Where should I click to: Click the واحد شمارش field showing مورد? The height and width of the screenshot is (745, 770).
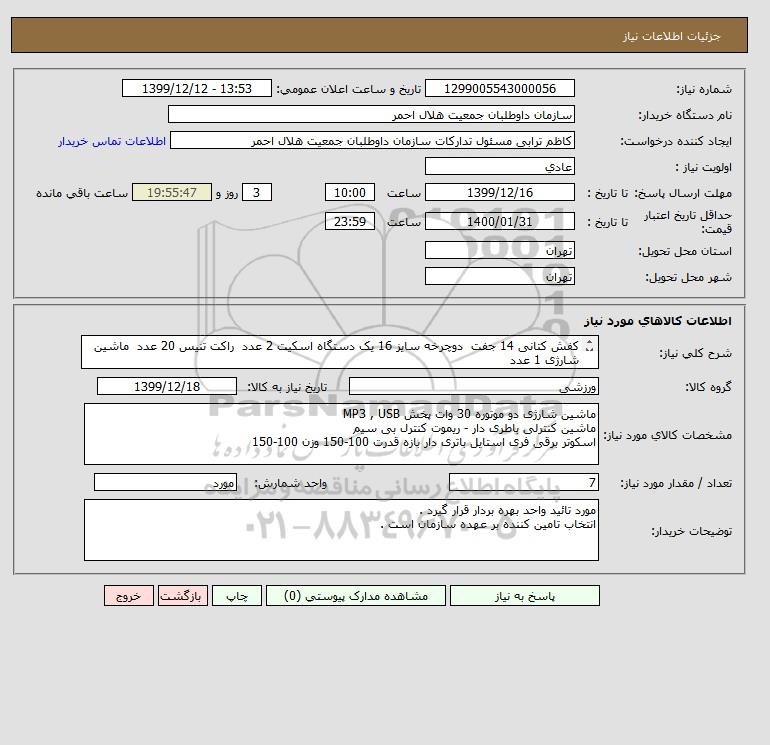[x=165, y=482]
